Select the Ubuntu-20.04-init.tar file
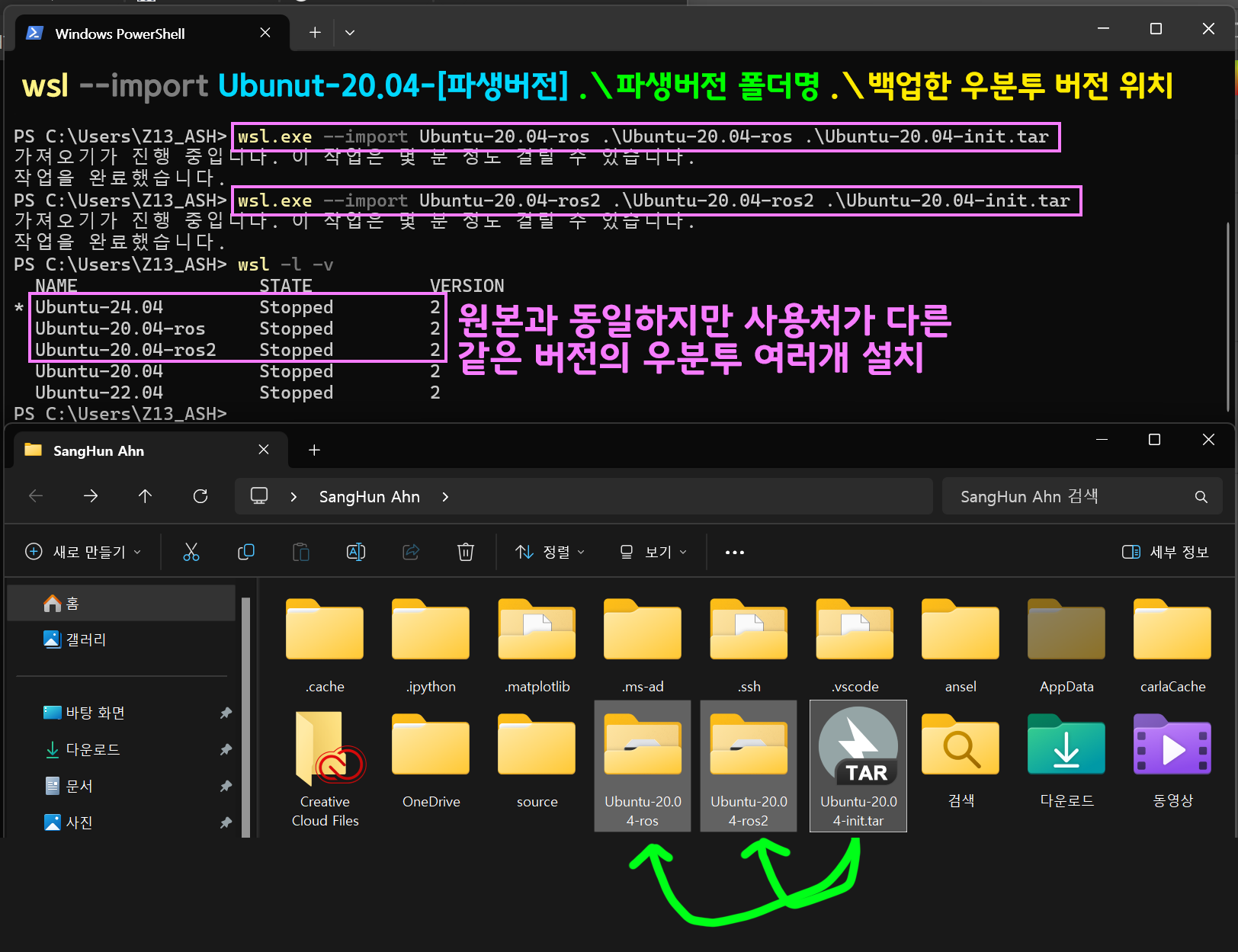The image size is (1238, 952). pyautogui.click(x=858, y=766)
